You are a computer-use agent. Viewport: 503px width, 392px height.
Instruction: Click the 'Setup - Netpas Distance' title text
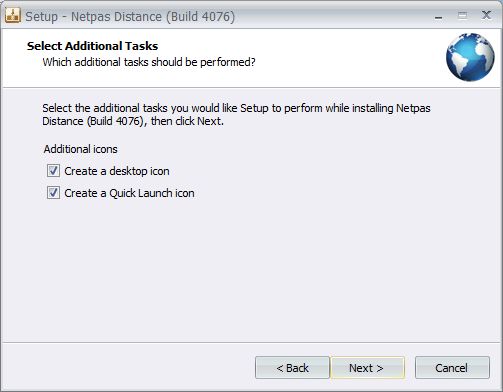(x=130, y=16)
